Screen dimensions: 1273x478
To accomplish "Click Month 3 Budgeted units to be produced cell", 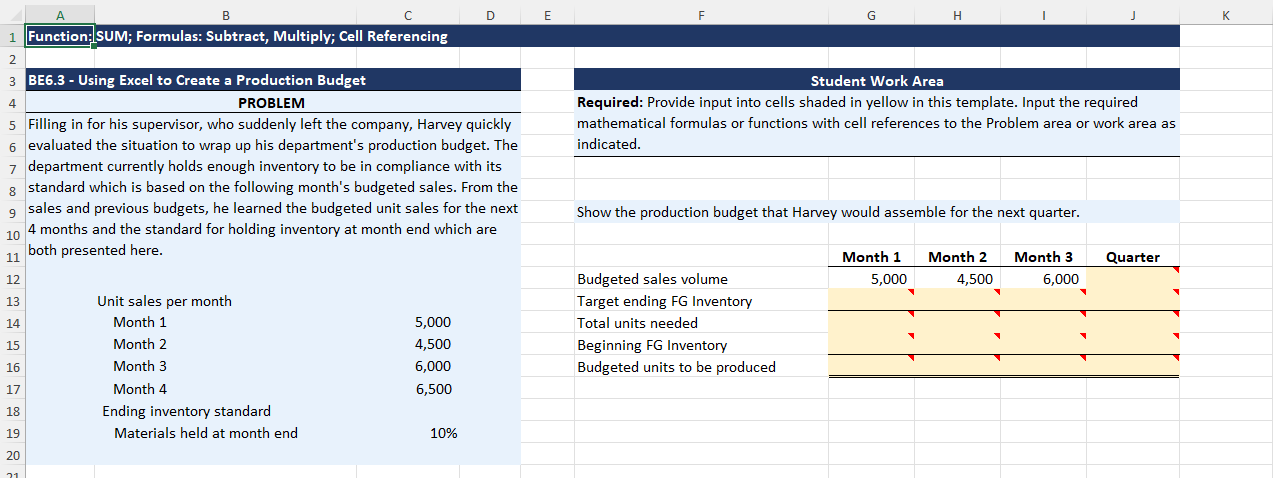I will (x=1043, y=367).
